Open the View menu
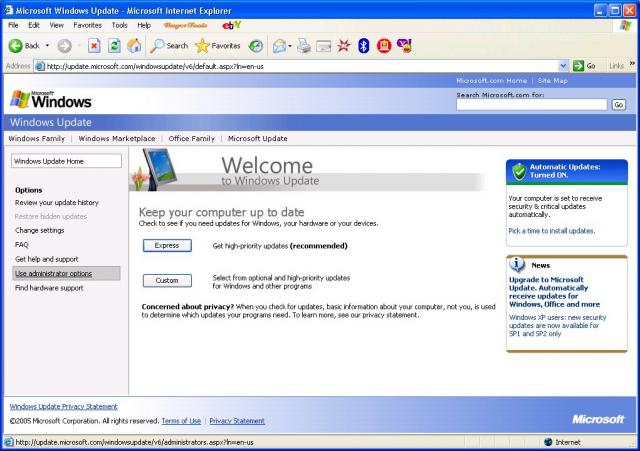Viewport: 640px width, 451px height. [x=56, y=25]
